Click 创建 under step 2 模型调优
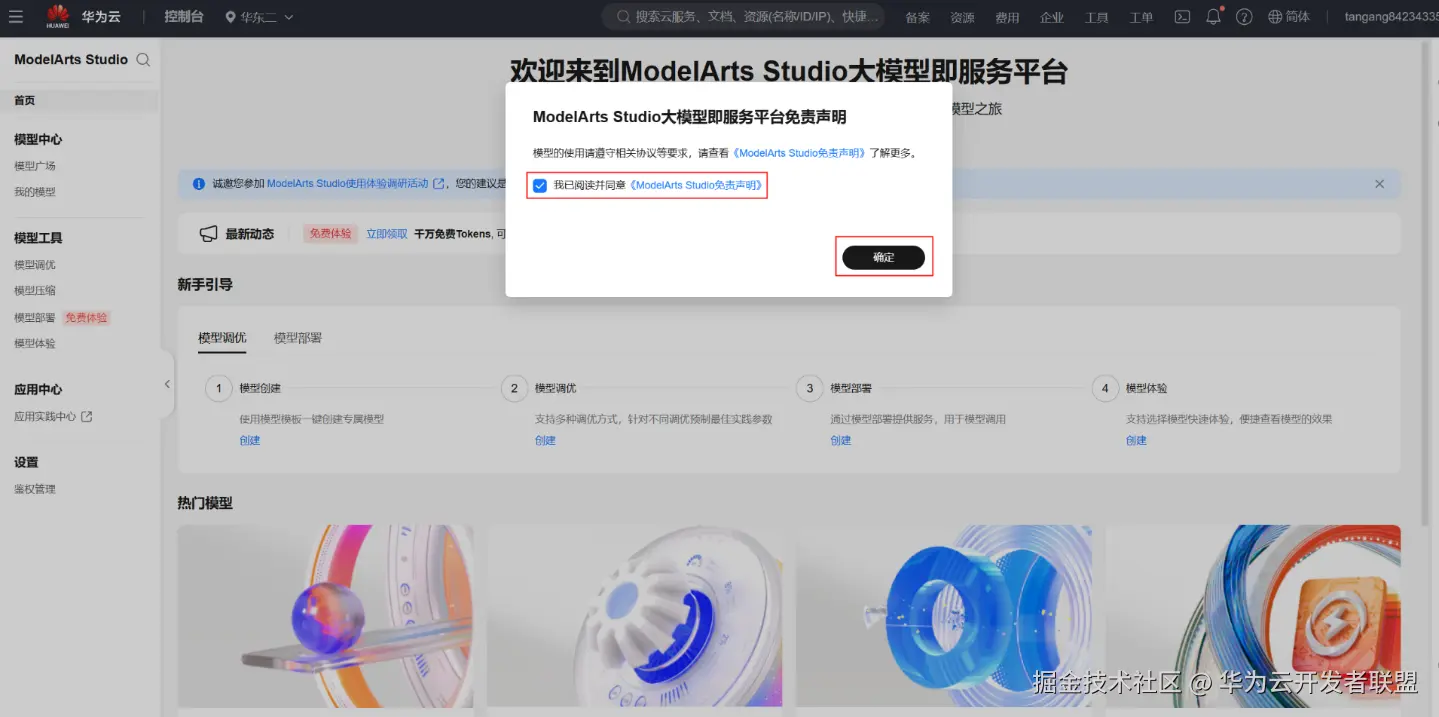This screenshot has height=717, width=1439. point(545,440)
